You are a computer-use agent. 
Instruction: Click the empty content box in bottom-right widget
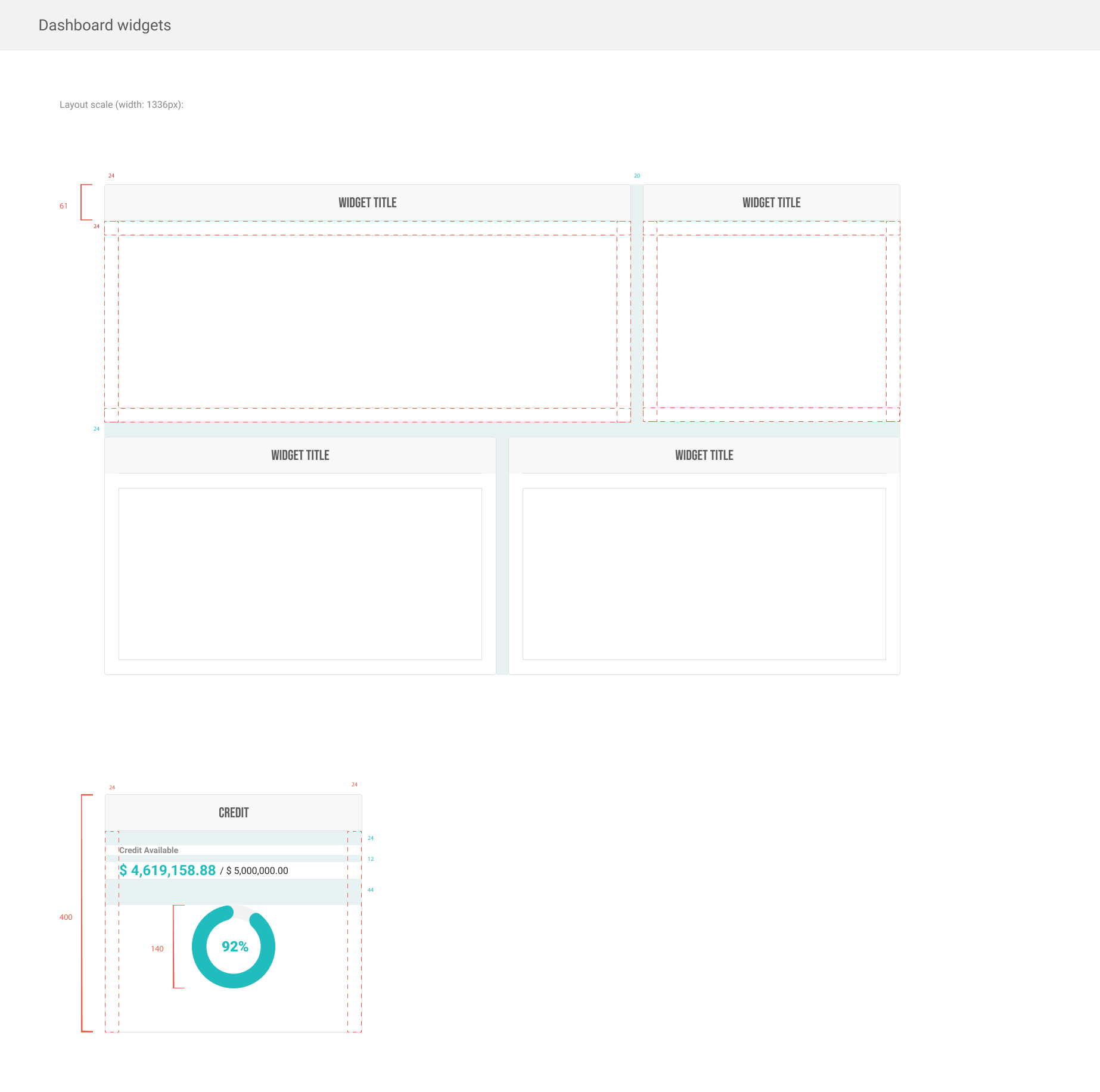click(704, 574)
